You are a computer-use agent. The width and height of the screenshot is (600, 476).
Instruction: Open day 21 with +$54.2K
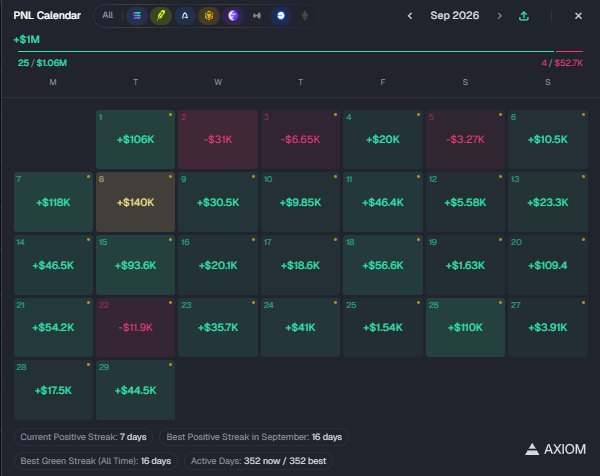[x=53, y=328]
